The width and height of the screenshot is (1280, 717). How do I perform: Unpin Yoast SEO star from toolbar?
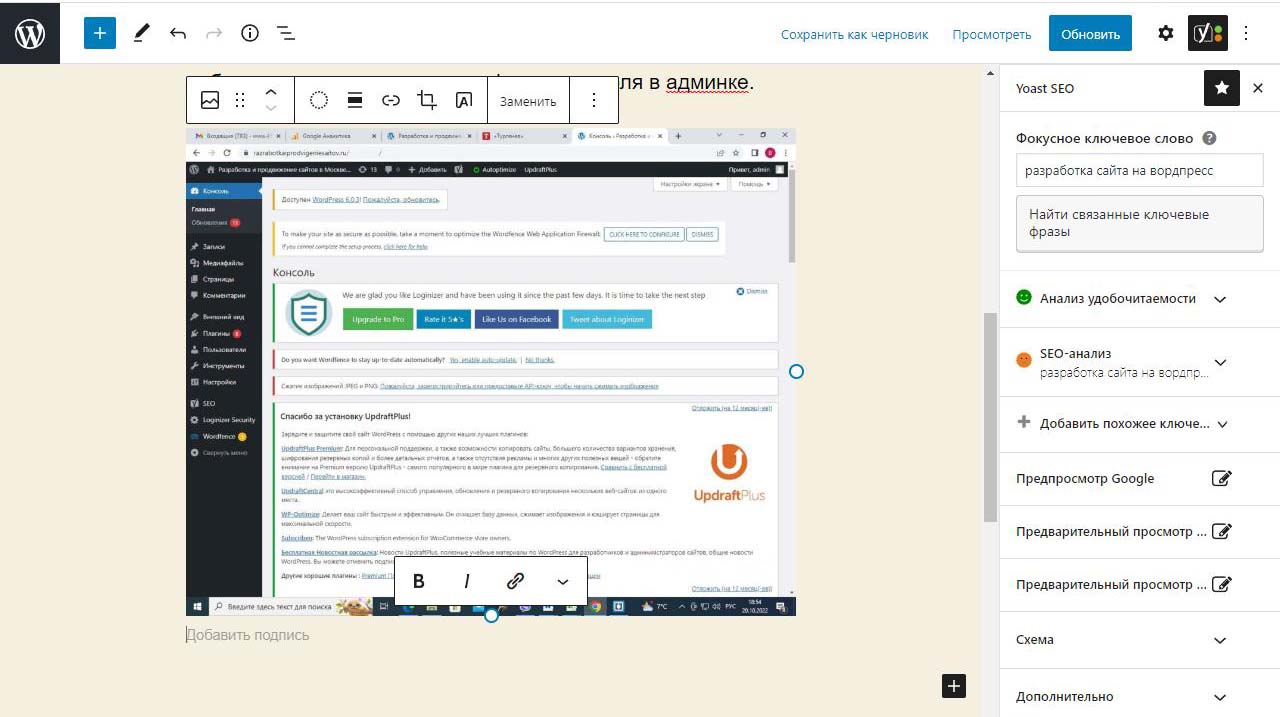(1221, 88)
